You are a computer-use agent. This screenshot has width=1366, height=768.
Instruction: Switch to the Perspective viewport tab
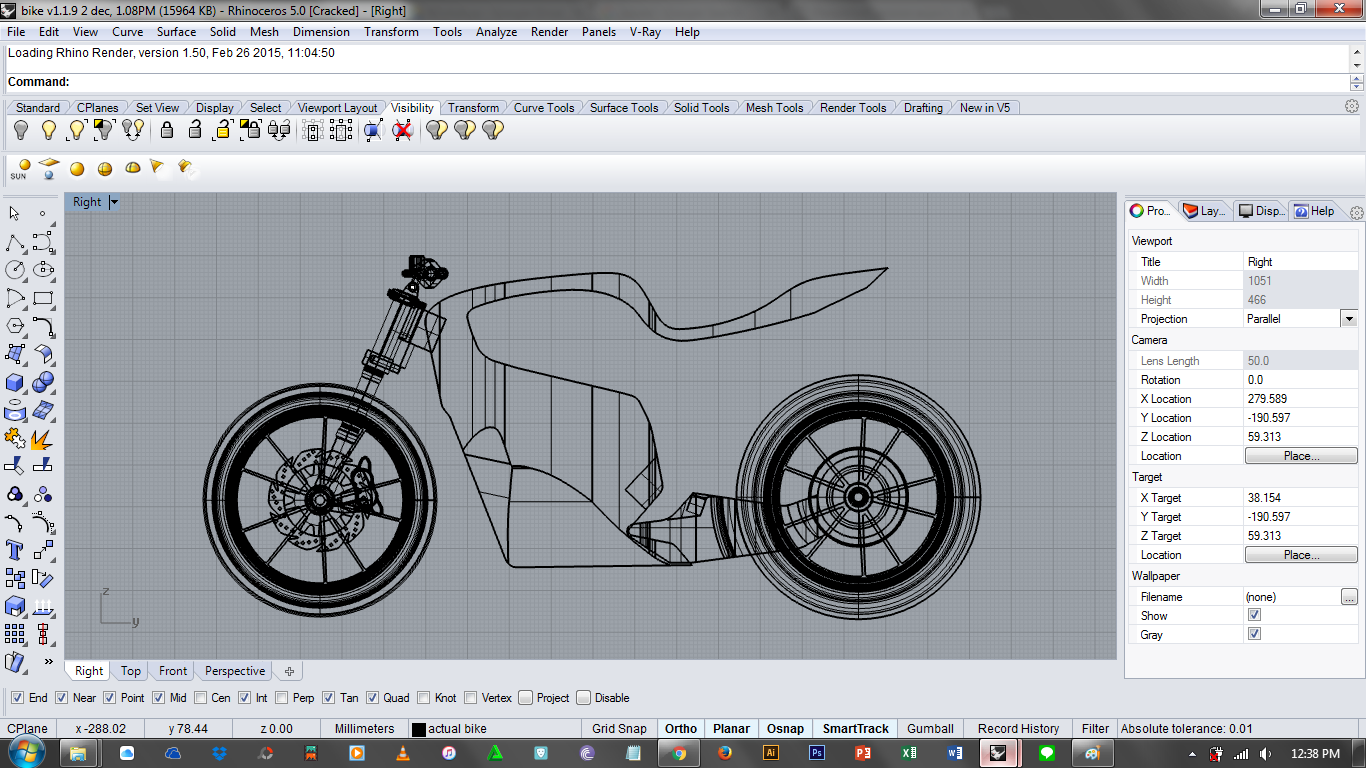point(235,671)
